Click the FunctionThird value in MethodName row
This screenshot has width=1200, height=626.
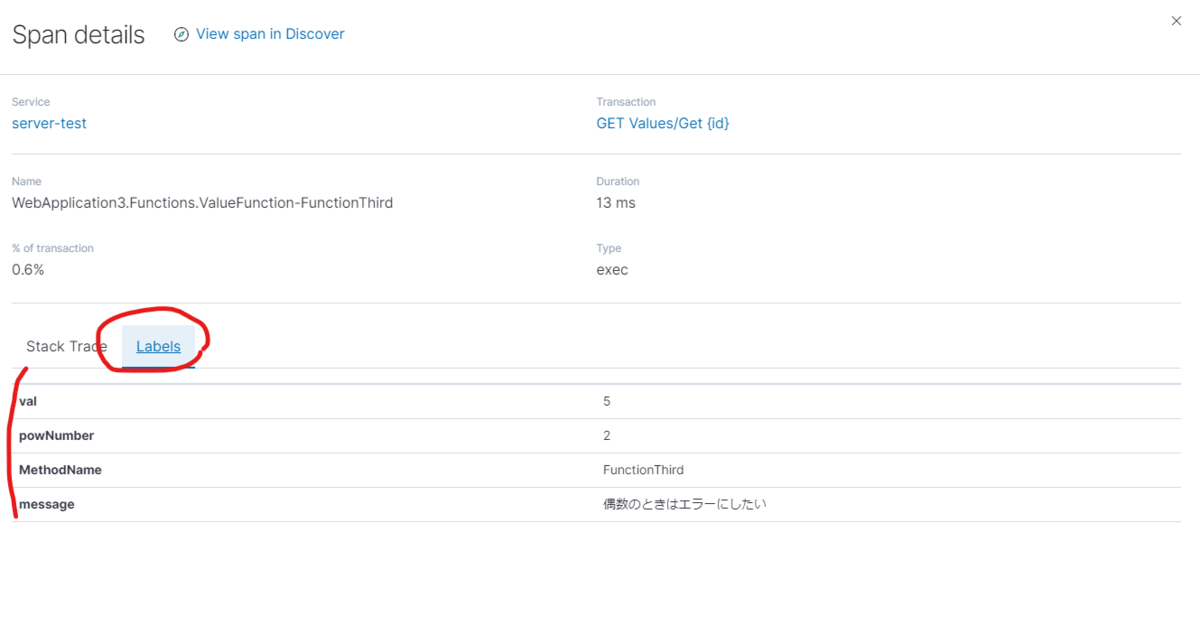coord(643,470)
